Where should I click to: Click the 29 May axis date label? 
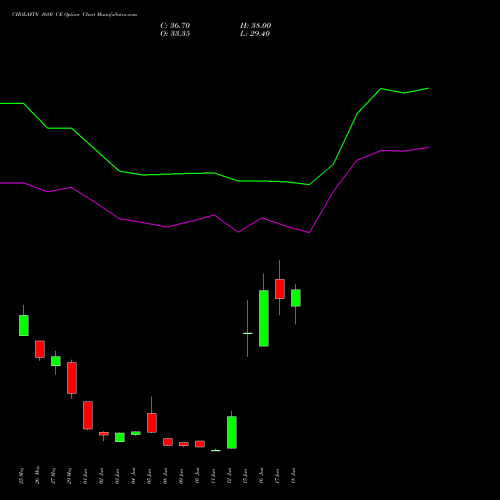point(69,475)
